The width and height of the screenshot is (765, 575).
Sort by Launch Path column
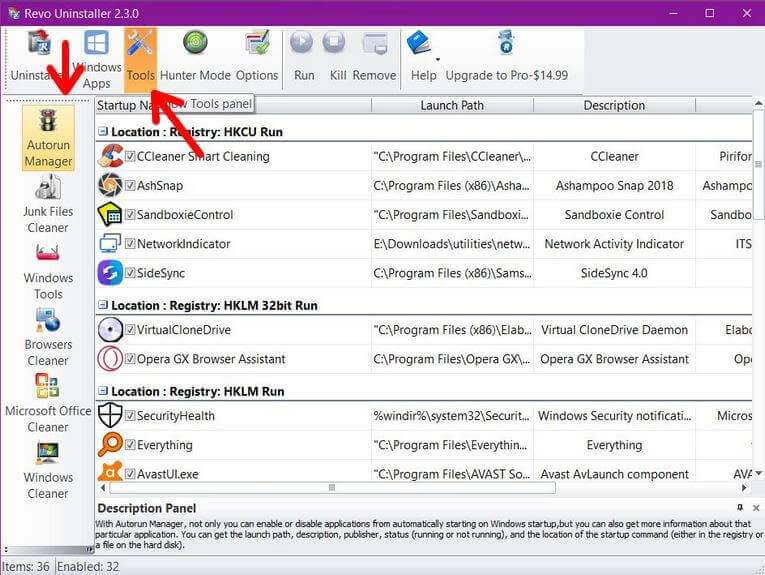point(452,105)
